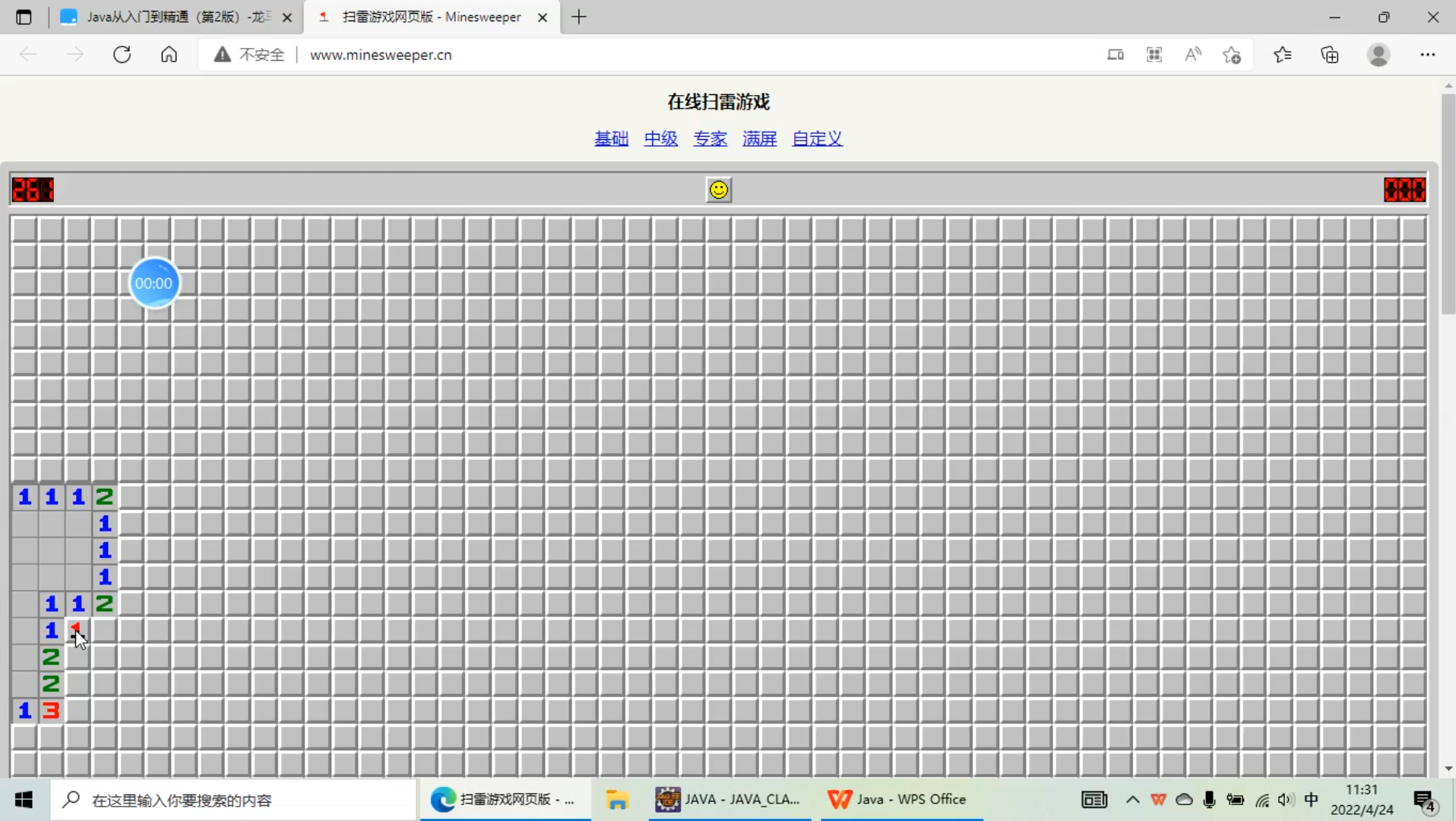This screenshot has width=1456, height=821.
Task: Open File Explorer from the taskbar
Action: click(x=617, y=800)
